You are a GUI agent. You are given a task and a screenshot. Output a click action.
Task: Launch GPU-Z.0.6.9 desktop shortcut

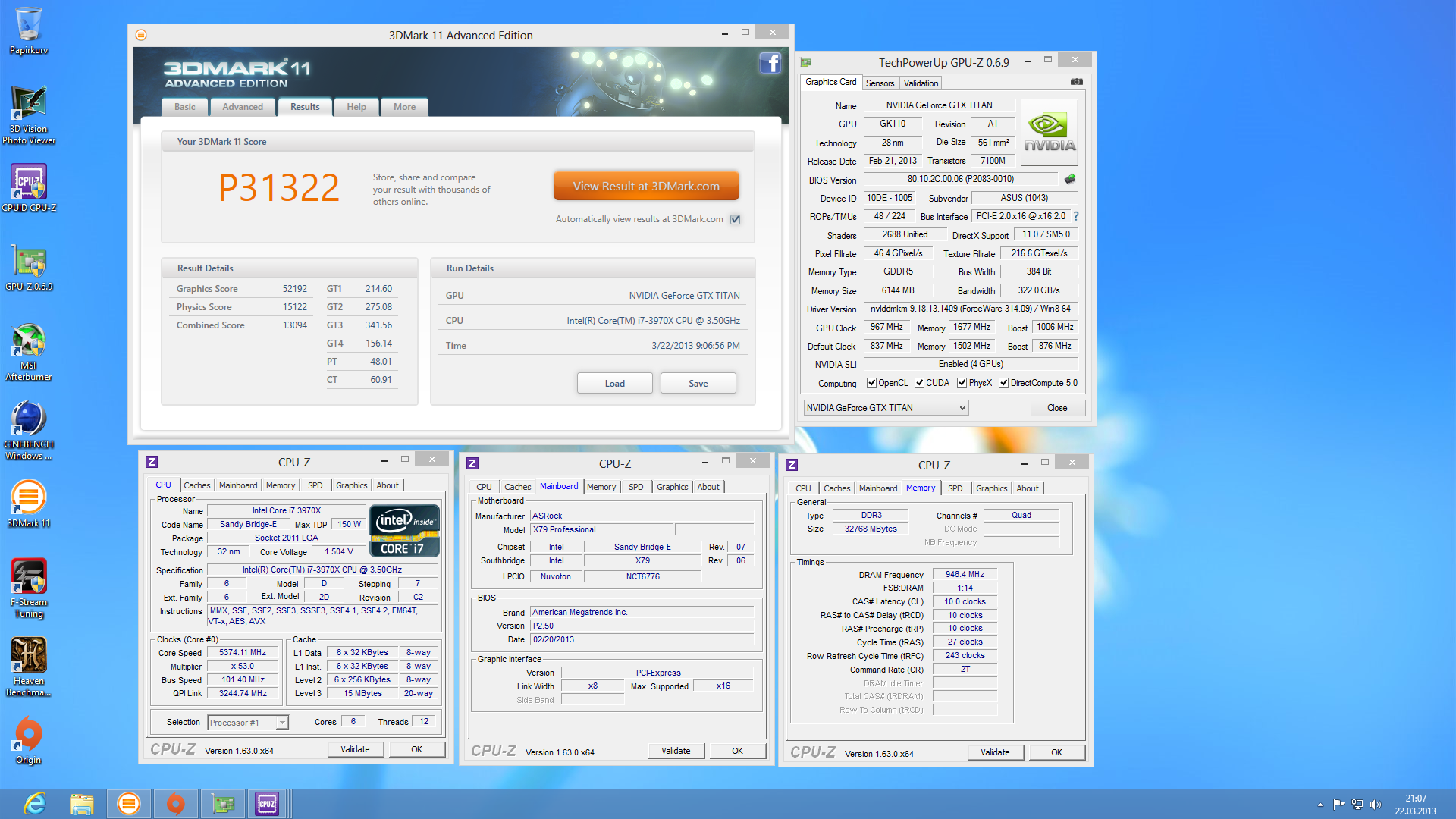click(29, 268)
